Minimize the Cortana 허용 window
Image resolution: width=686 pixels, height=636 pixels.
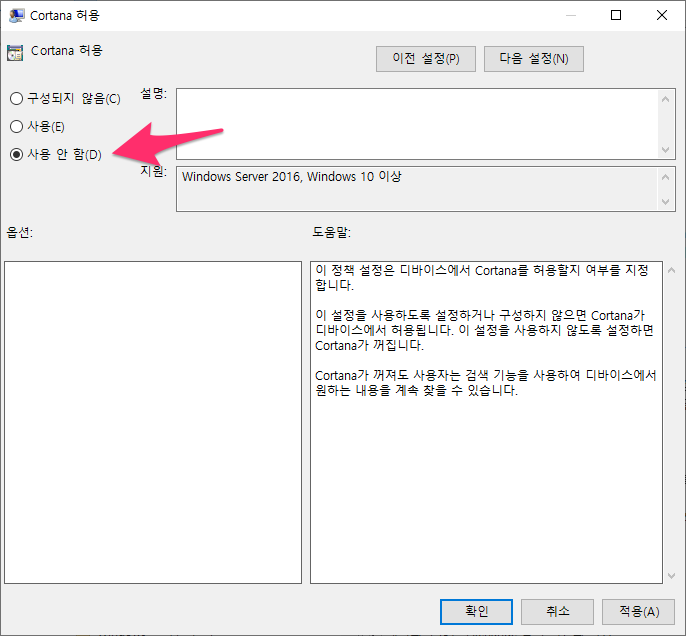click(x=570, y=15)
